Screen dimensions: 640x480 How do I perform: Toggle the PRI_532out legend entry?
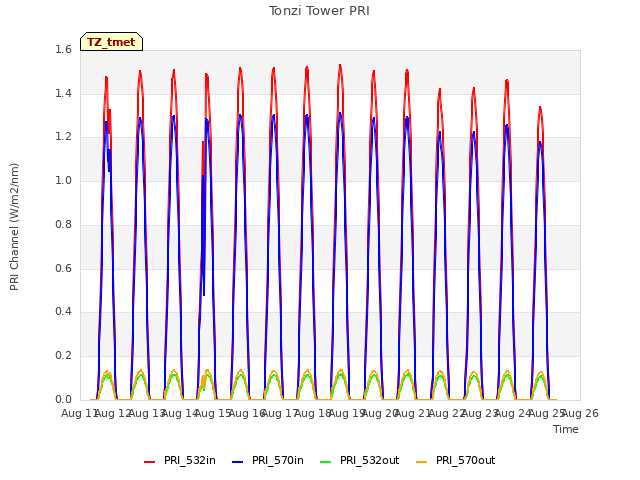360,460
